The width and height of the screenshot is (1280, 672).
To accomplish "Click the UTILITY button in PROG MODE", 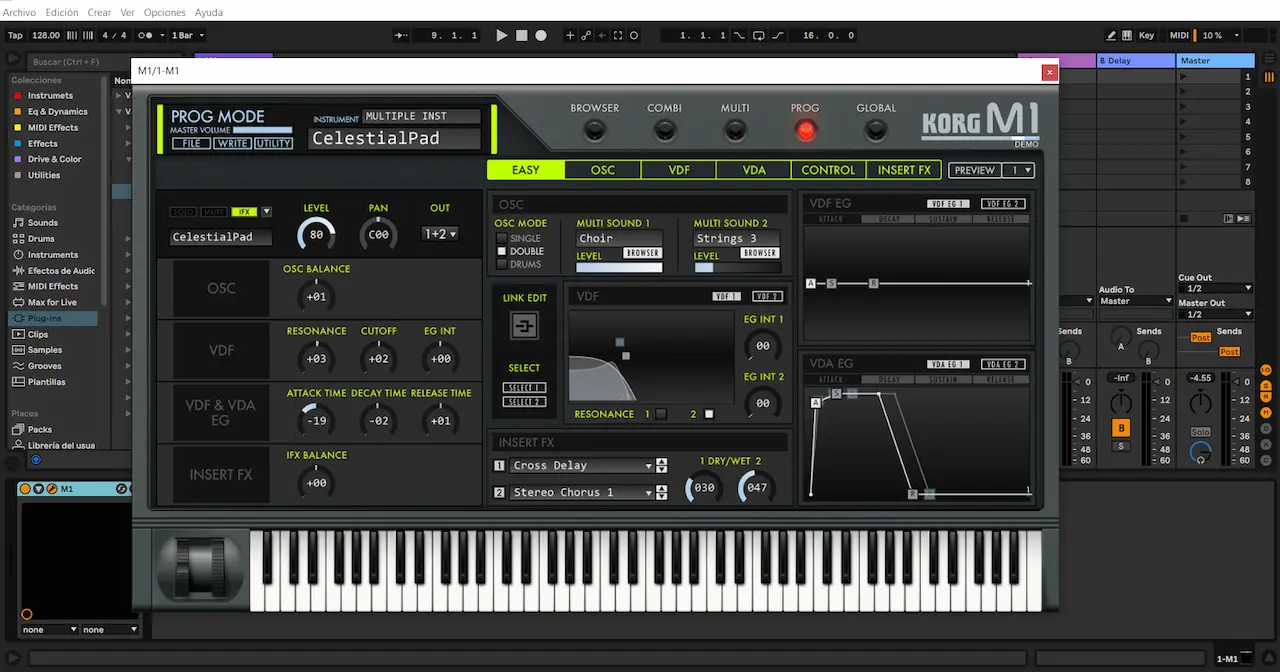I will (x=273, y=143).
